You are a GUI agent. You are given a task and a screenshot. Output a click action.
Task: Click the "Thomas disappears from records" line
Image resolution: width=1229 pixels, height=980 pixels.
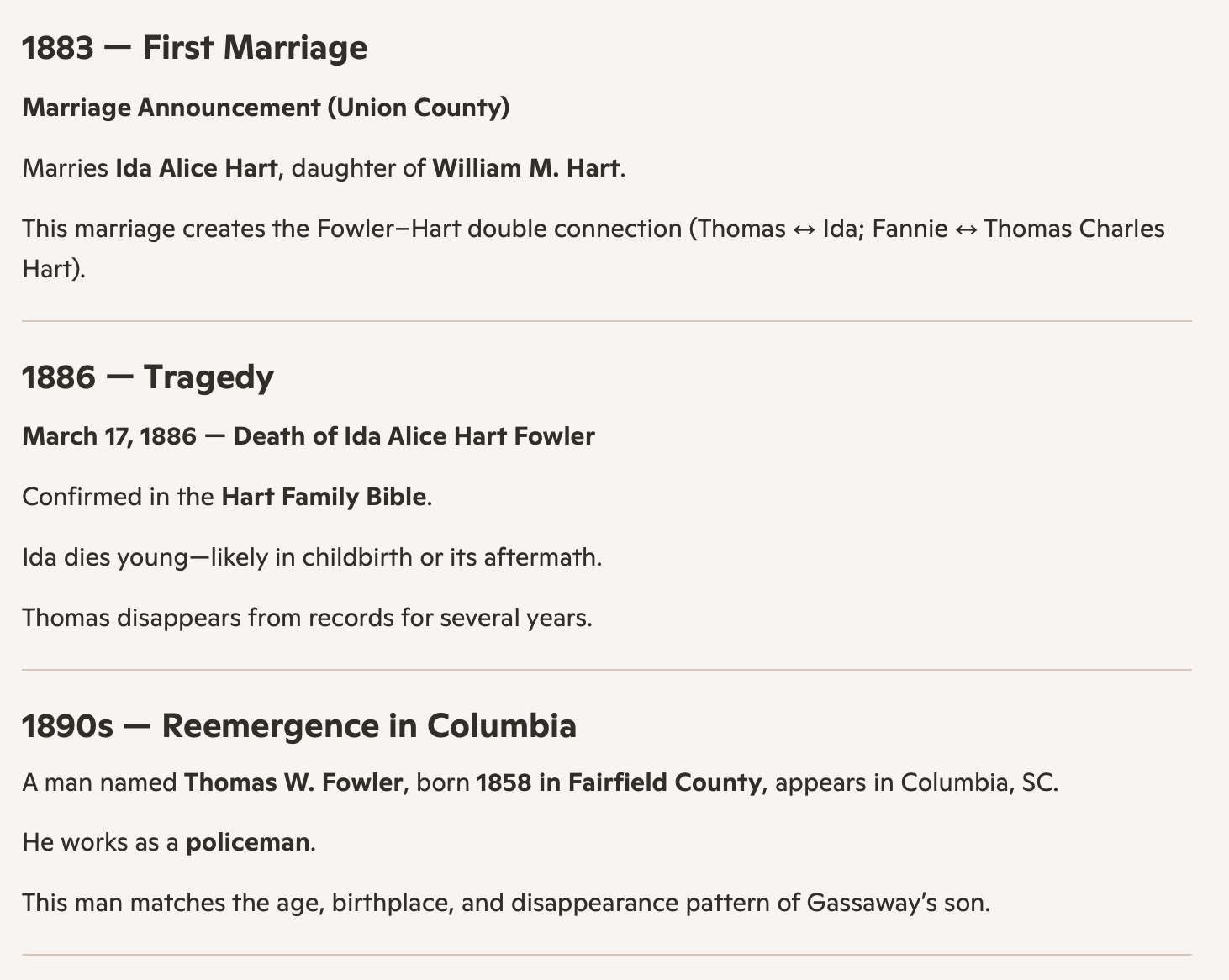[307, 618]
